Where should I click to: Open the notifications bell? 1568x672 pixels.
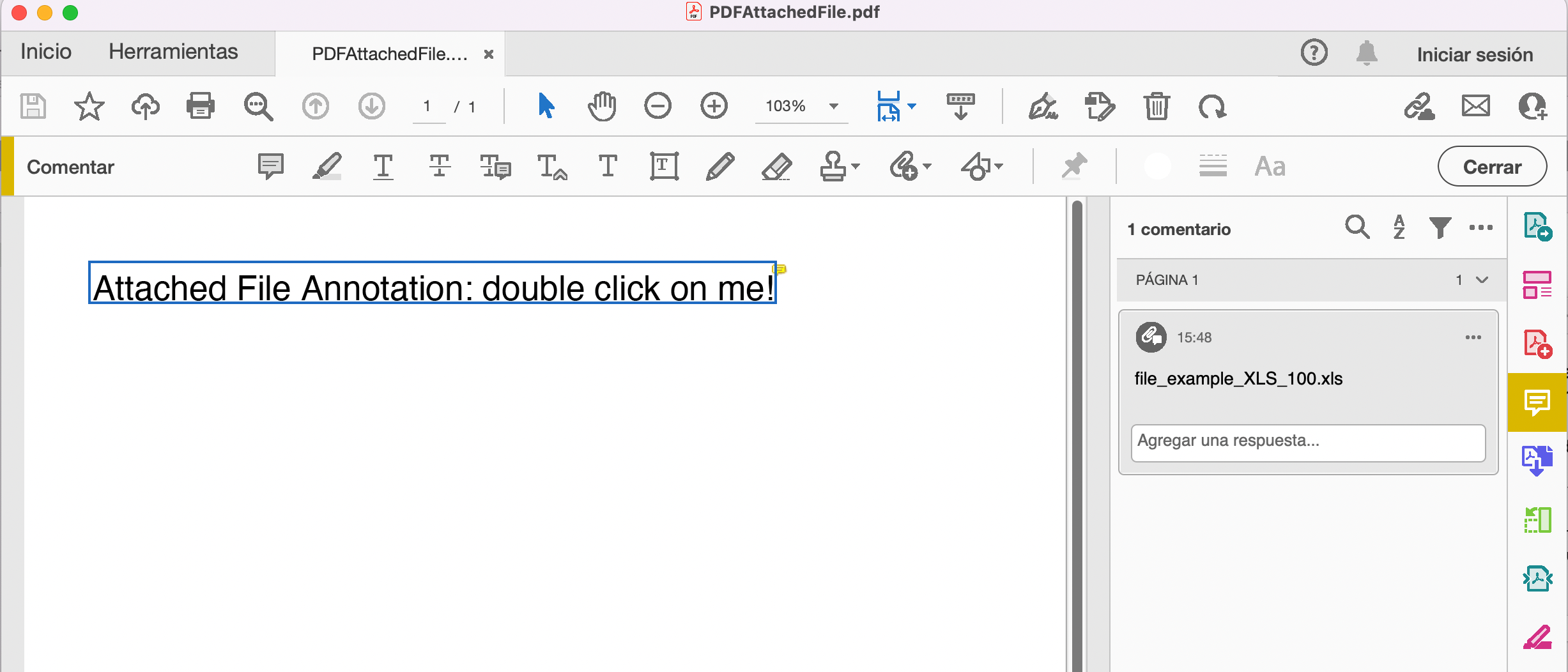click(1367, 52)
